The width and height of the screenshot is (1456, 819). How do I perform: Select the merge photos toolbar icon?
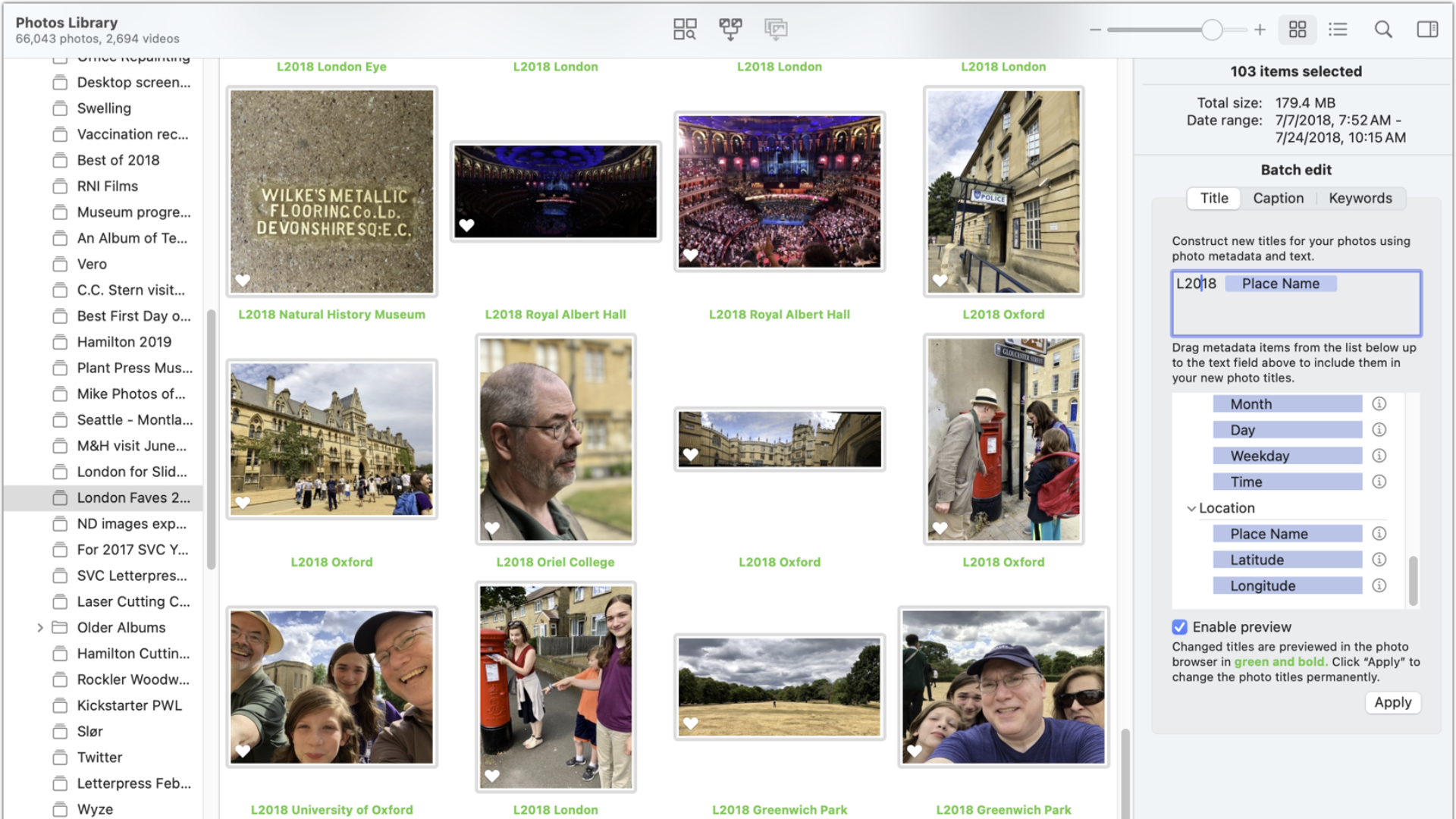pos(730,29)
